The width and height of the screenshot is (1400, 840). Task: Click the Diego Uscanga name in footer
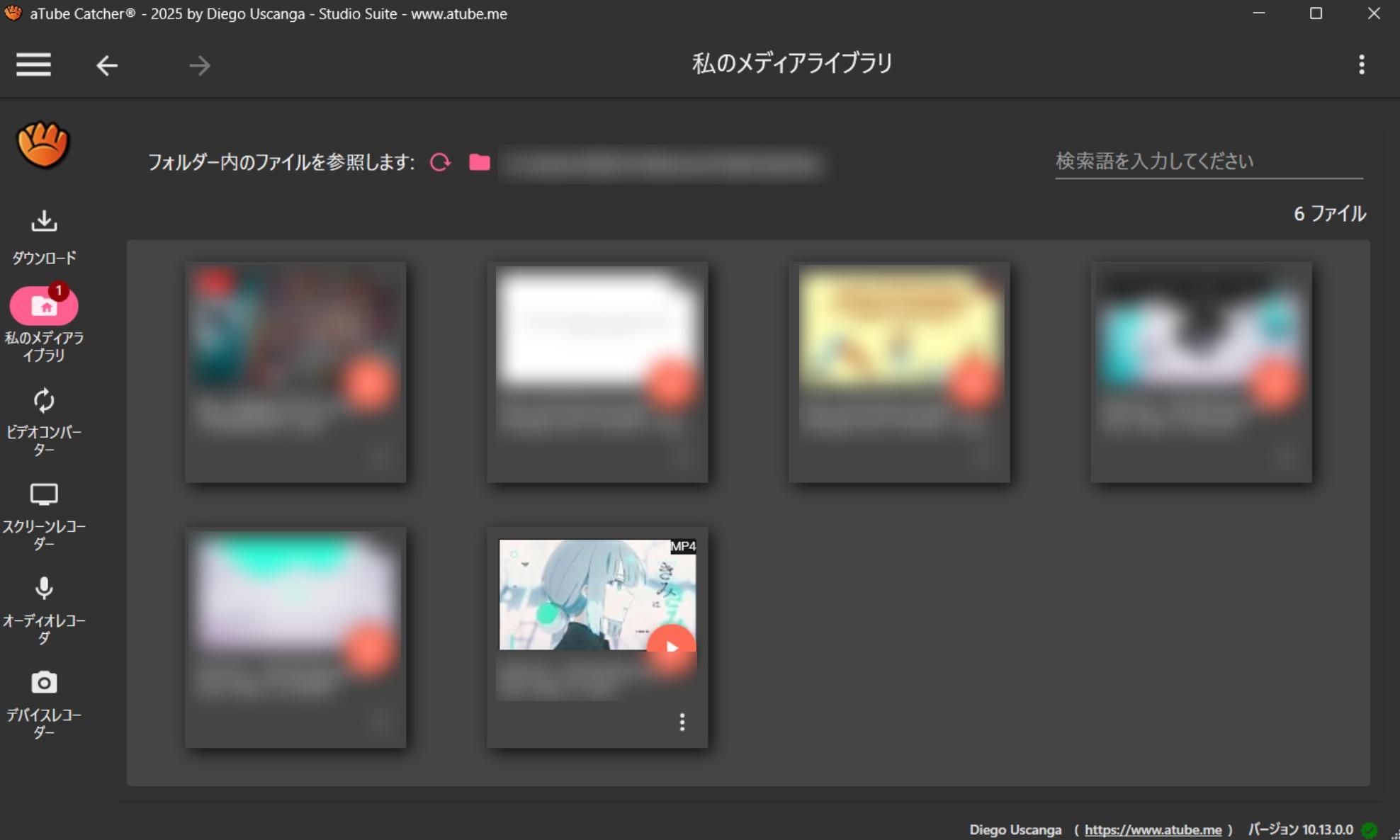pos(1015,829)
